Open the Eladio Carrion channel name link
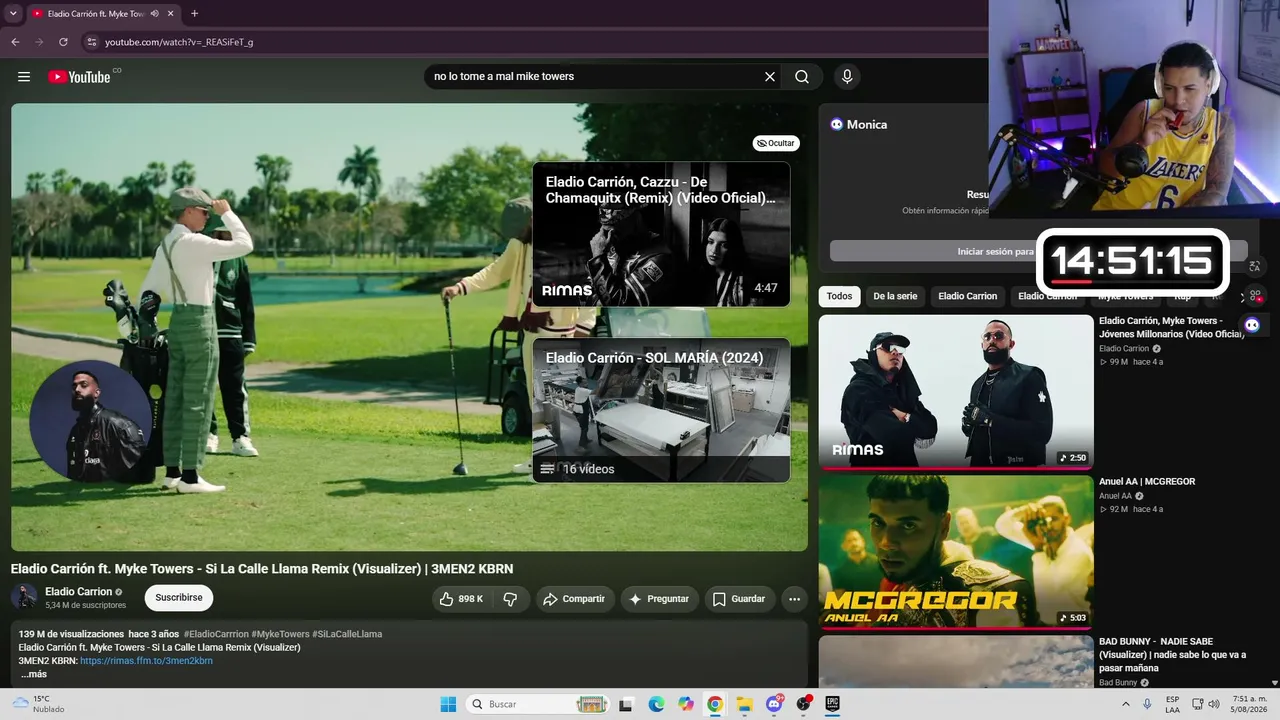 pos(78,592)
